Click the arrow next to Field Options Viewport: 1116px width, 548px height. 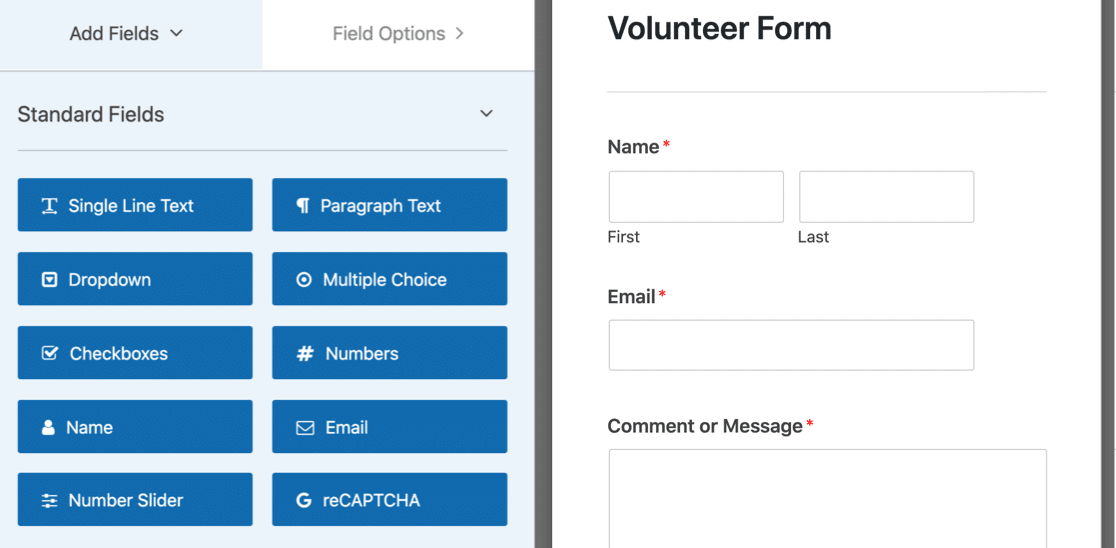pos(460,33)
